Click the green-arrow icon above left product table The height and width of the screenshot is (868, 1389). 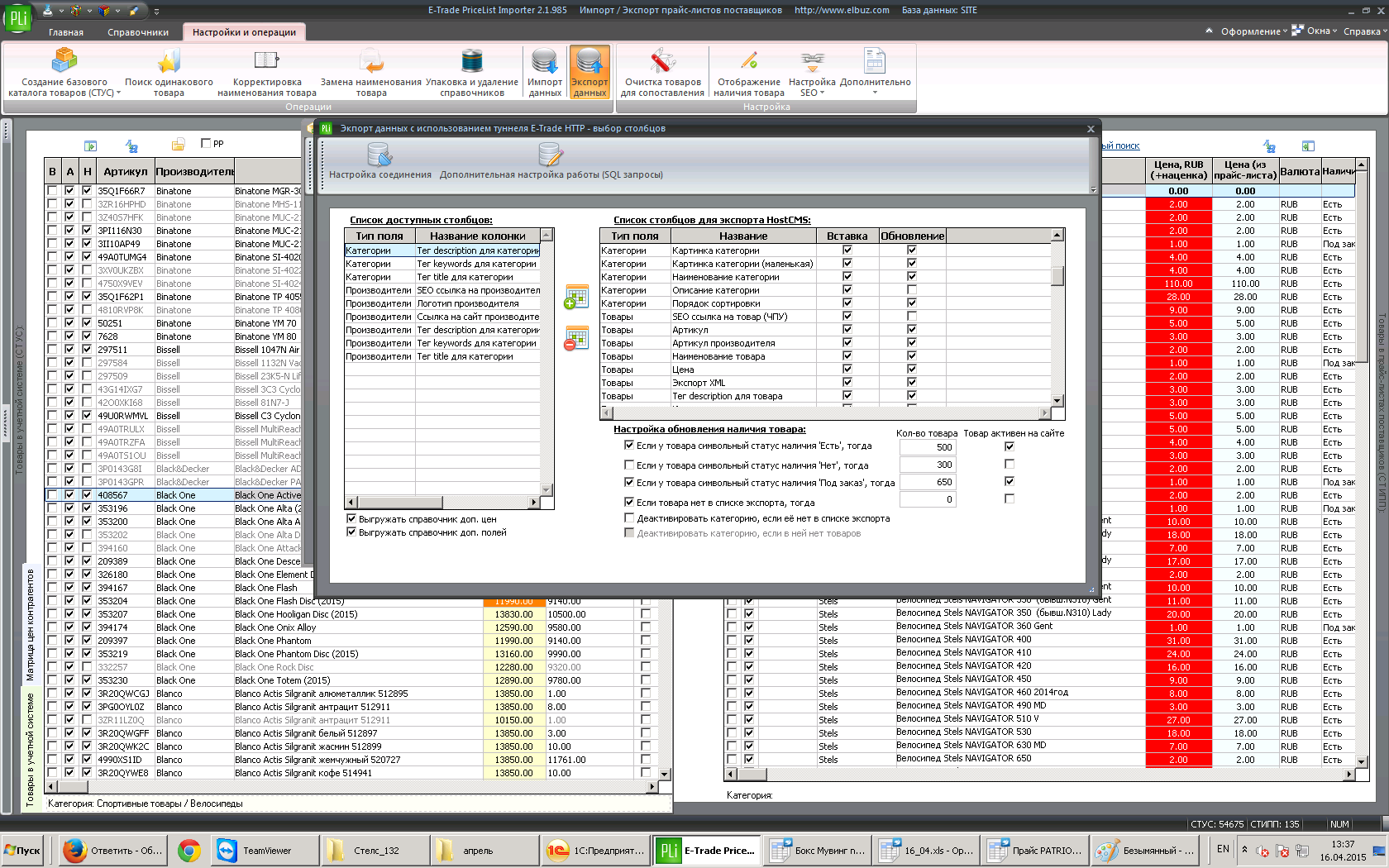tap(91, 146)
